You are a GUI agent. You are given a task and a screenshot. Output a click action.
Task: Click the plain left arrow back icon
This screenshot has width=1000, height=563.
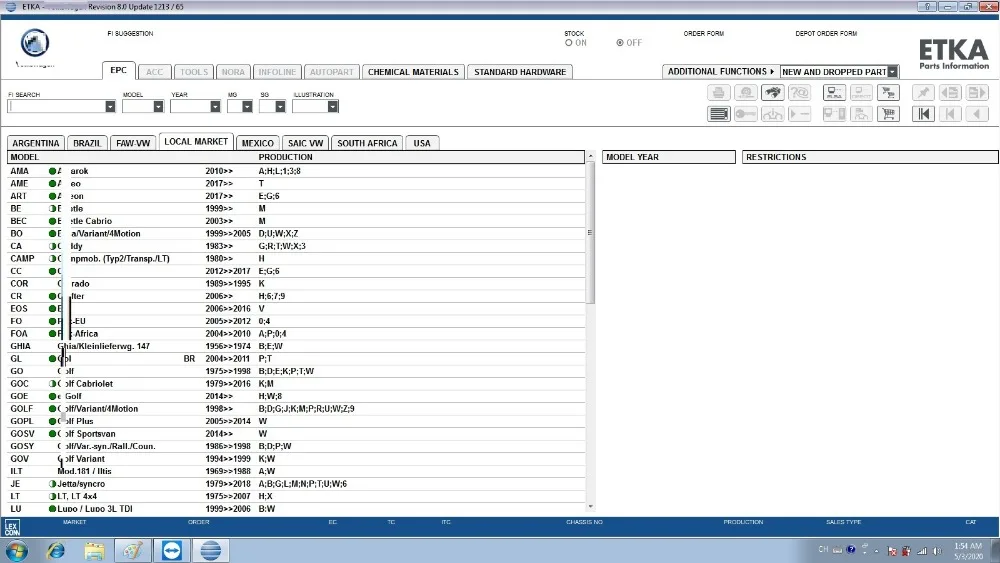[976, 114]
